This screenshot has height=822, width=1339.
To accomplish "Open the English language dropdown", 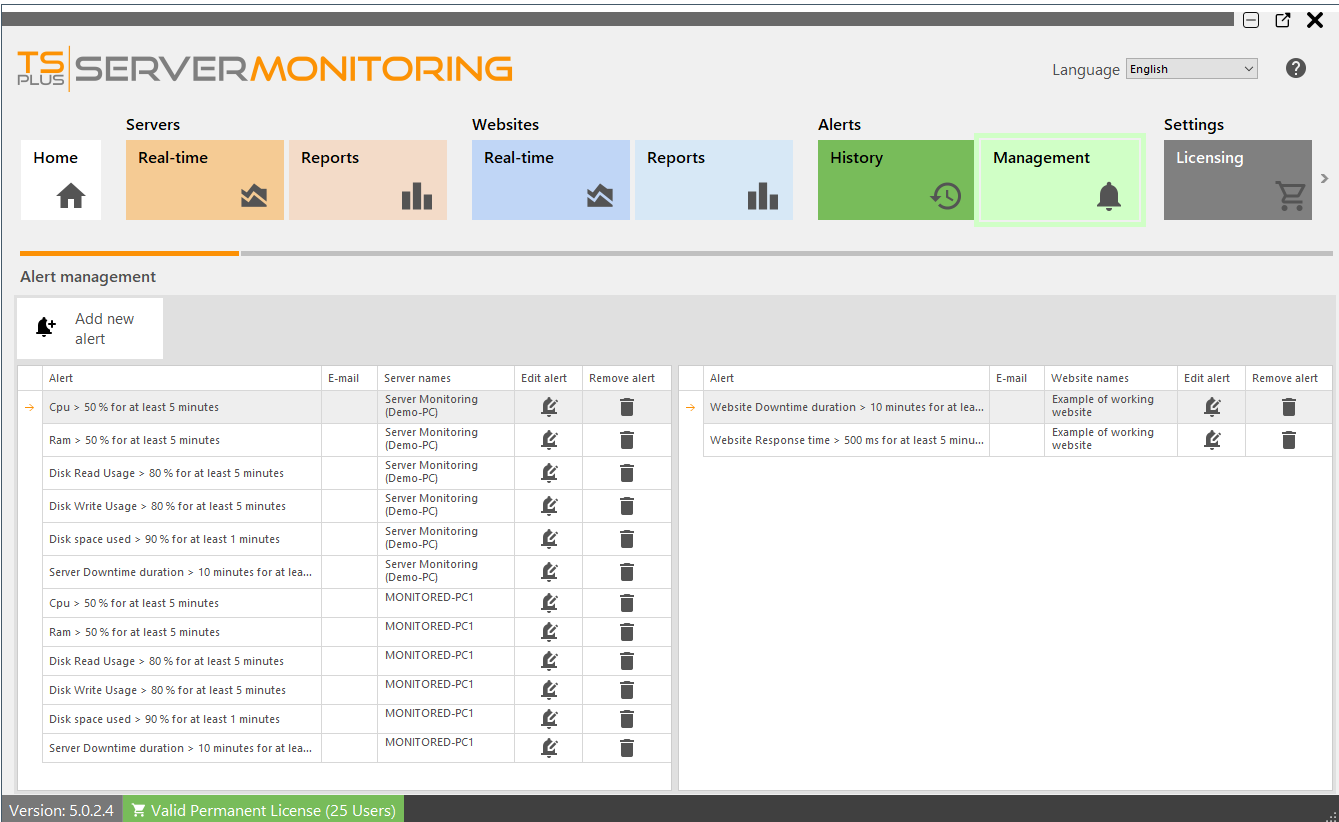I will coord(1191,68).
